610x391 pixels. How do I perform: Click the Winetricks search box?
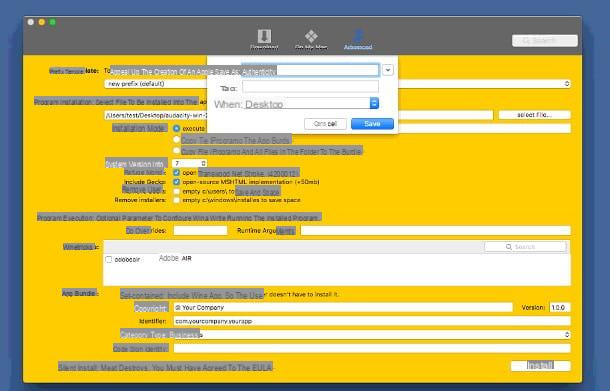[525, 247]
